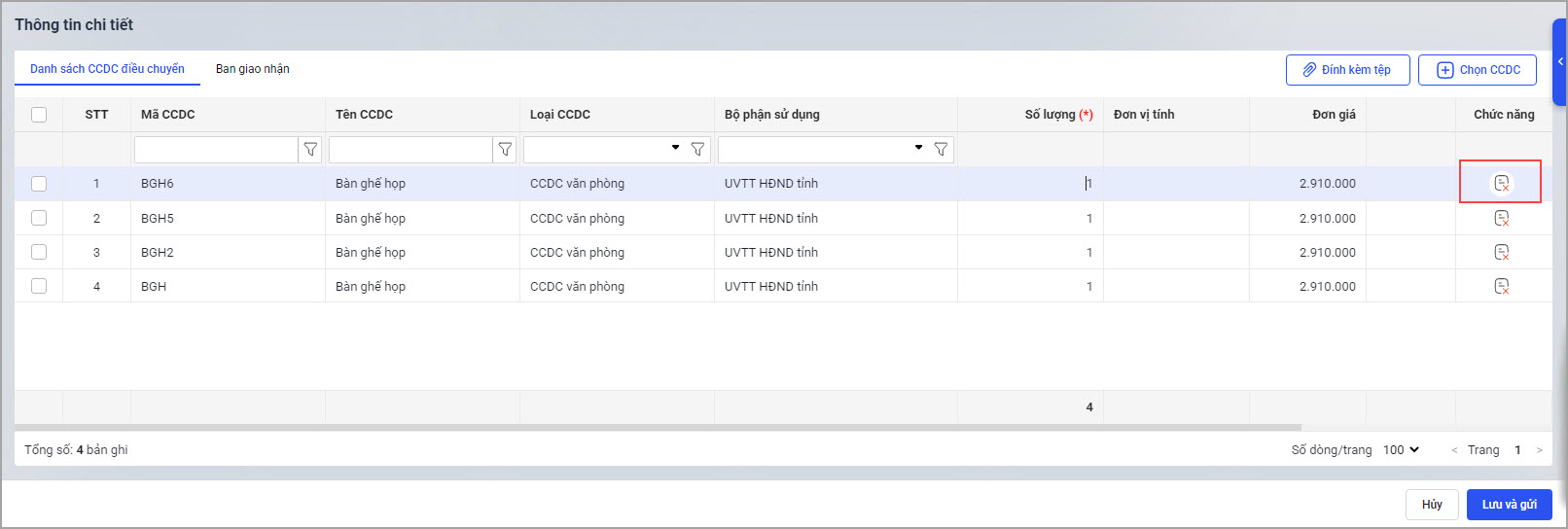Open the Loại CCDC filter dropdown

(x=675, y=149)
